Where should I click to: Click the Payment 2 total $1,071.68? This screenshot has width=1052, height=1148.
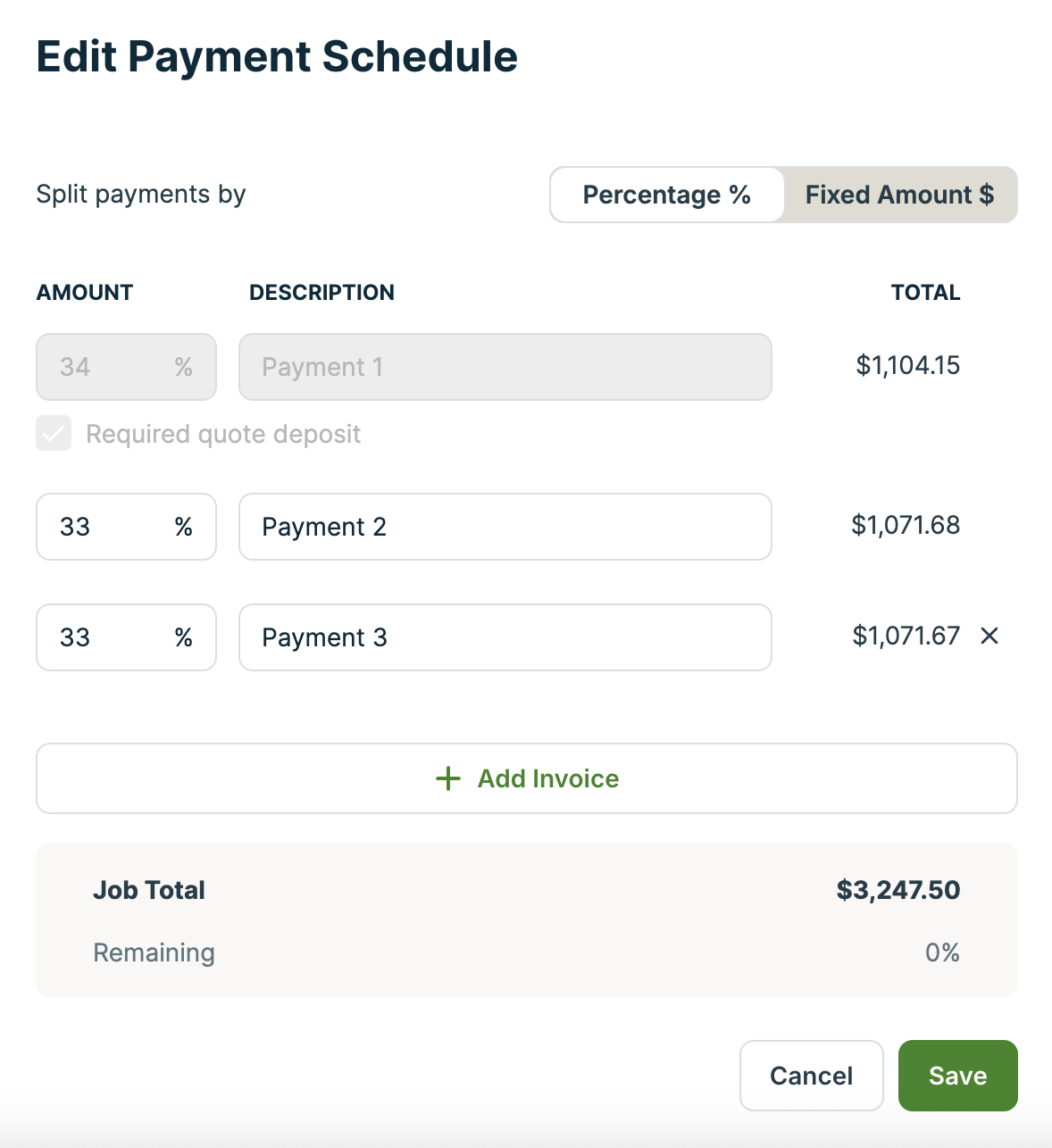(906, 525)
